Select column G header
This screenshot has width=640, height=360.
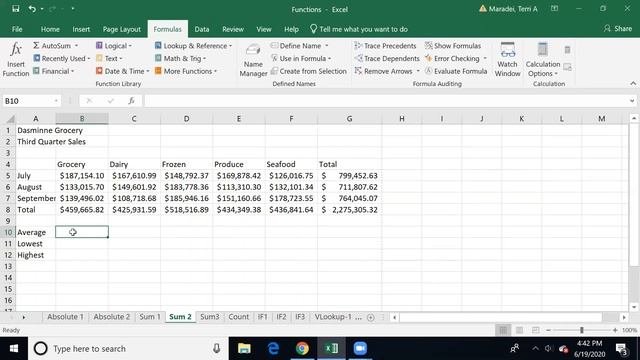[x=349, y=118]
